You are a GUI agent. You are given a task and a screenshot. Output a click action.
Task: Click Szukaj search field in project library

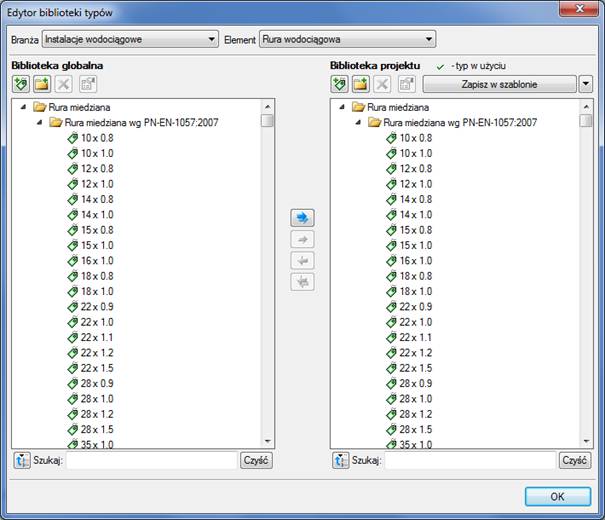click(x=471, y=460)
